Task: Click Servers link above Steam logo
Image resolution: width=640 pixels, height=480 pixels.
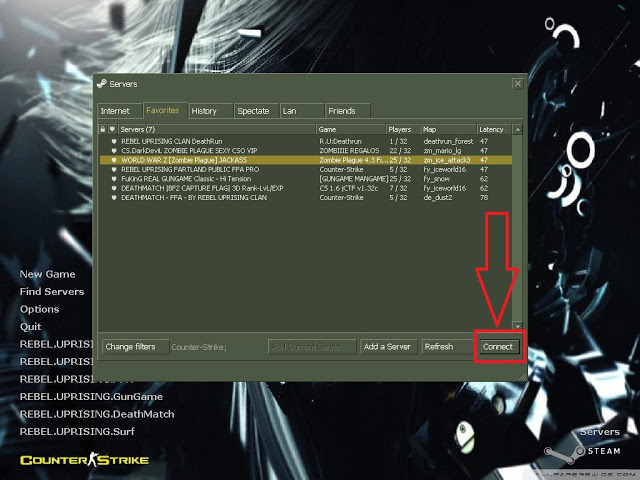Action: point(600,432)
